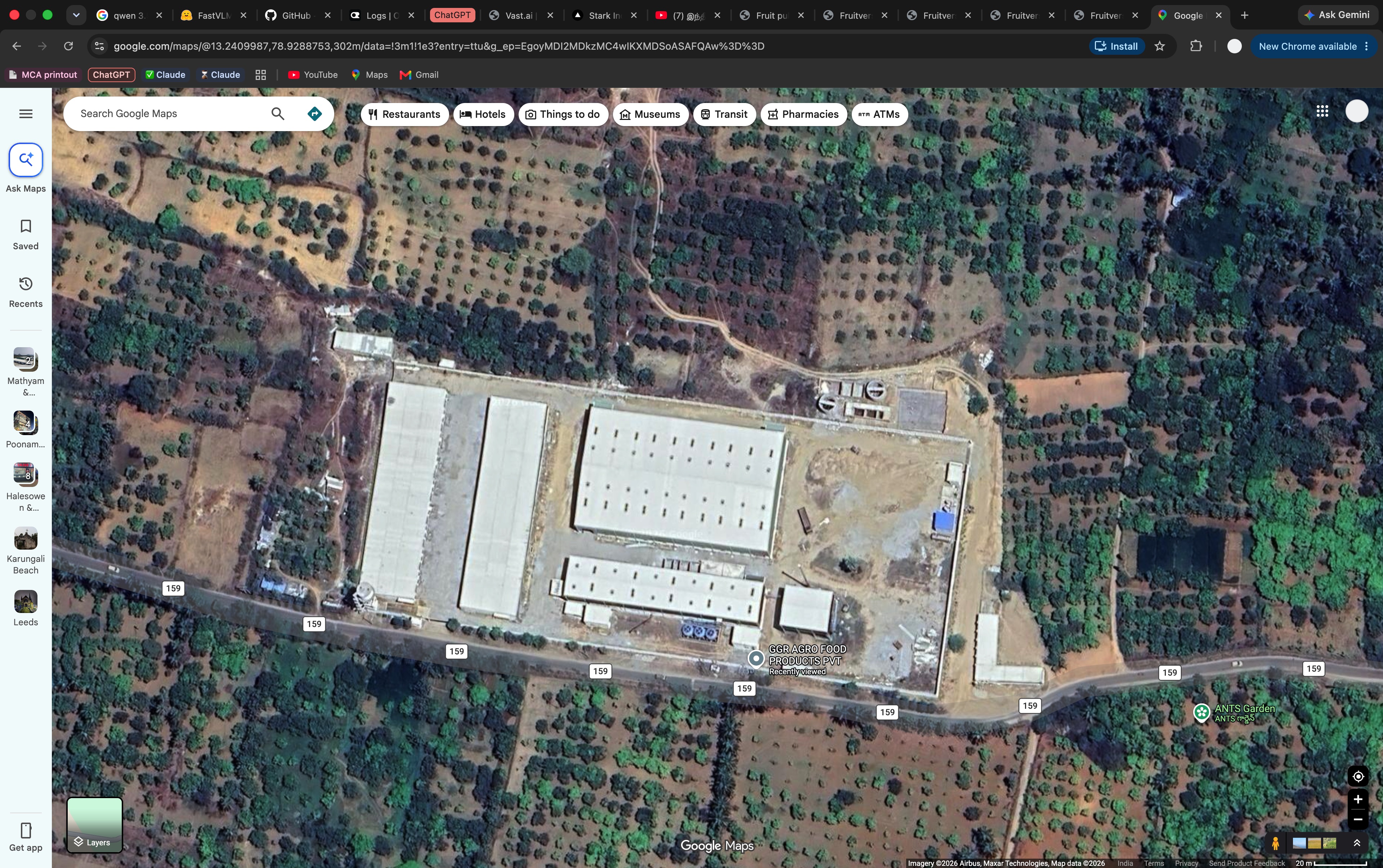Activate the Street View pegman

pos(1275,843)
